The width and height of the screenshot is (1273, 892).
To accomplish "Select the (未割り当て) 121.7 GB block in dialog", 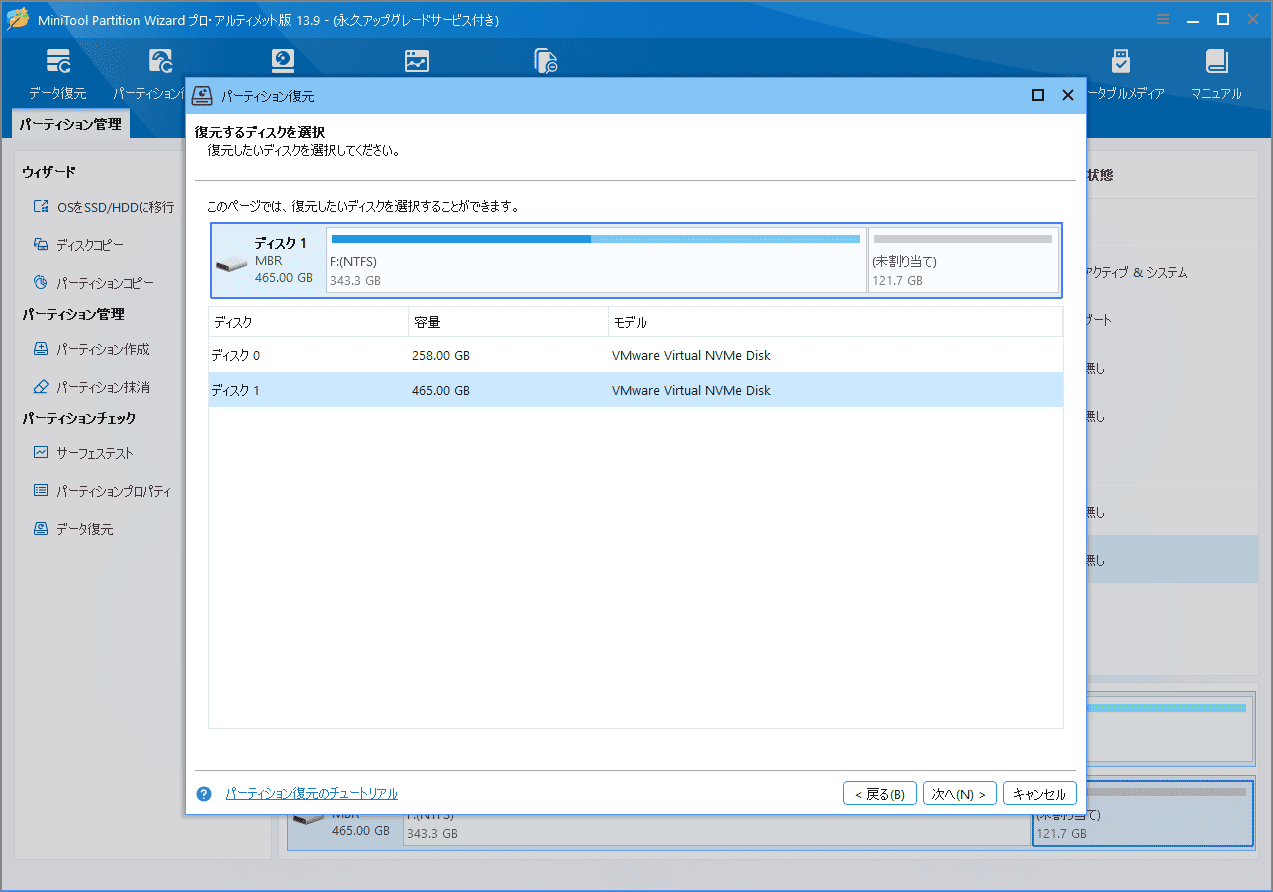I will [963, 260].
